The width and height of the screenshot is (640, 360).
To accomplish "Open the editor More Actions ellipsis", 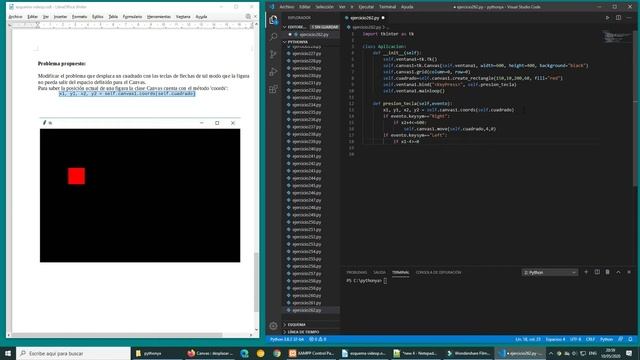I will click(x=629, y=18).
